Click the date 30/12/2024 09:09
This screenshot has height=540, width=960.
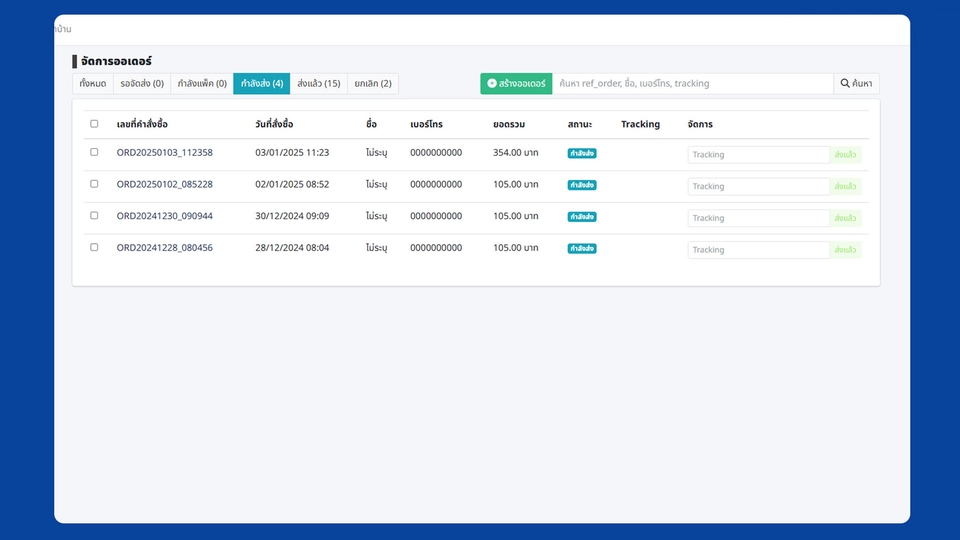click(292, 216)
